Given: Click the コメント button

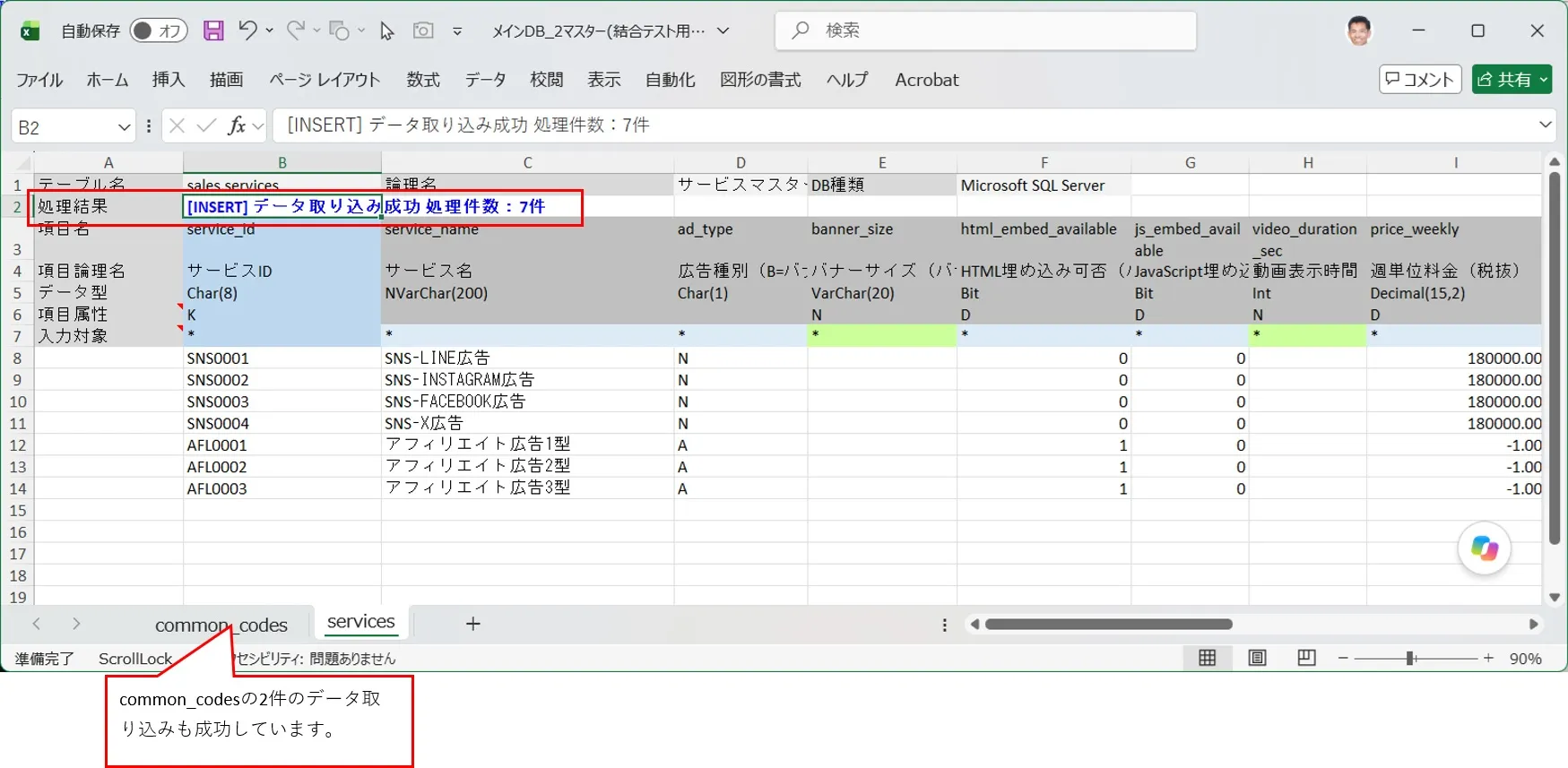Looking at the screenshot, I should pos(1420,79).
